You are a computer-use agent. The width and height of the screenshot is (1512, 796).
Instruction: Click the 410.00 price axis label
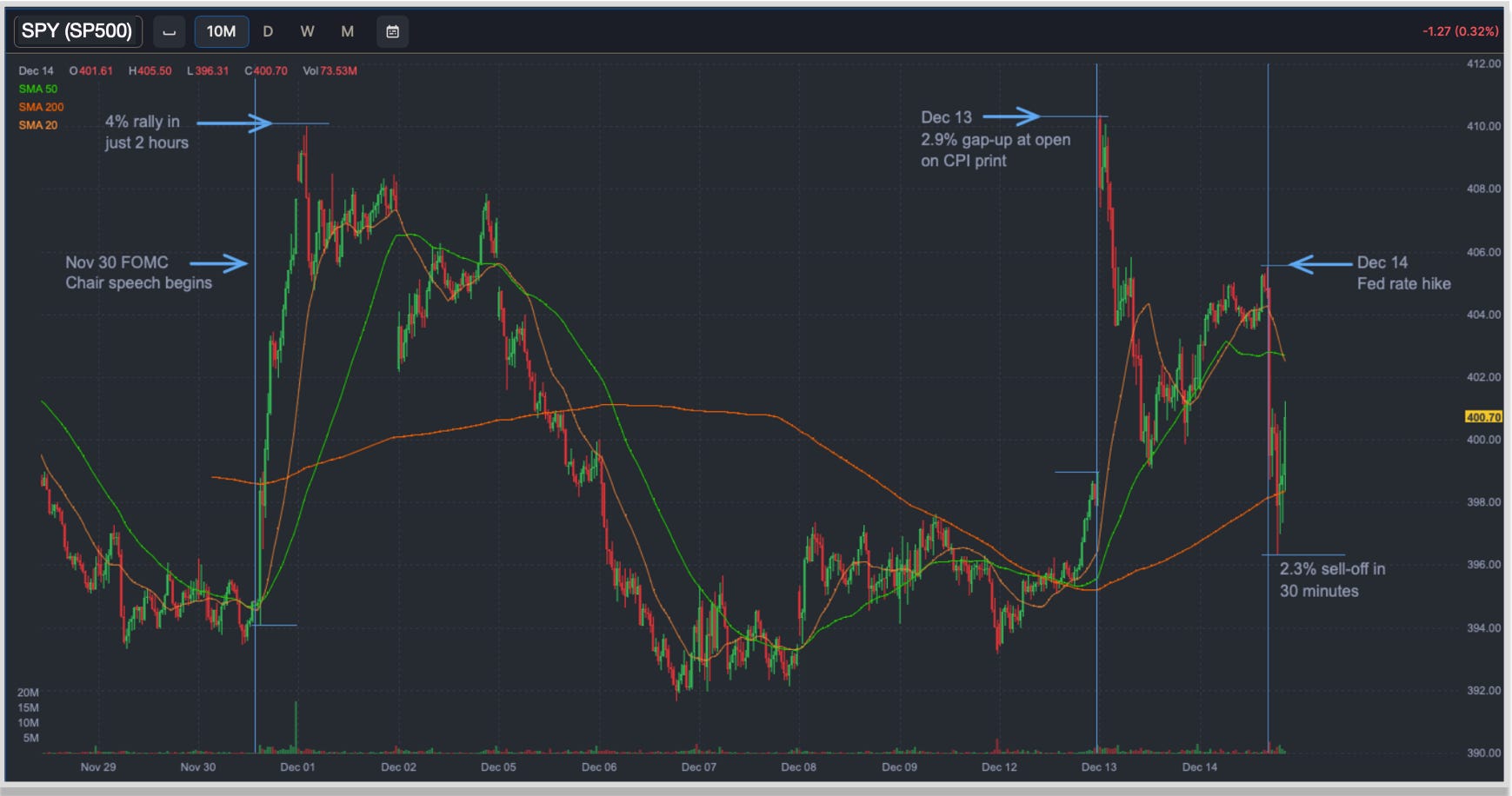click(1483, 126)
